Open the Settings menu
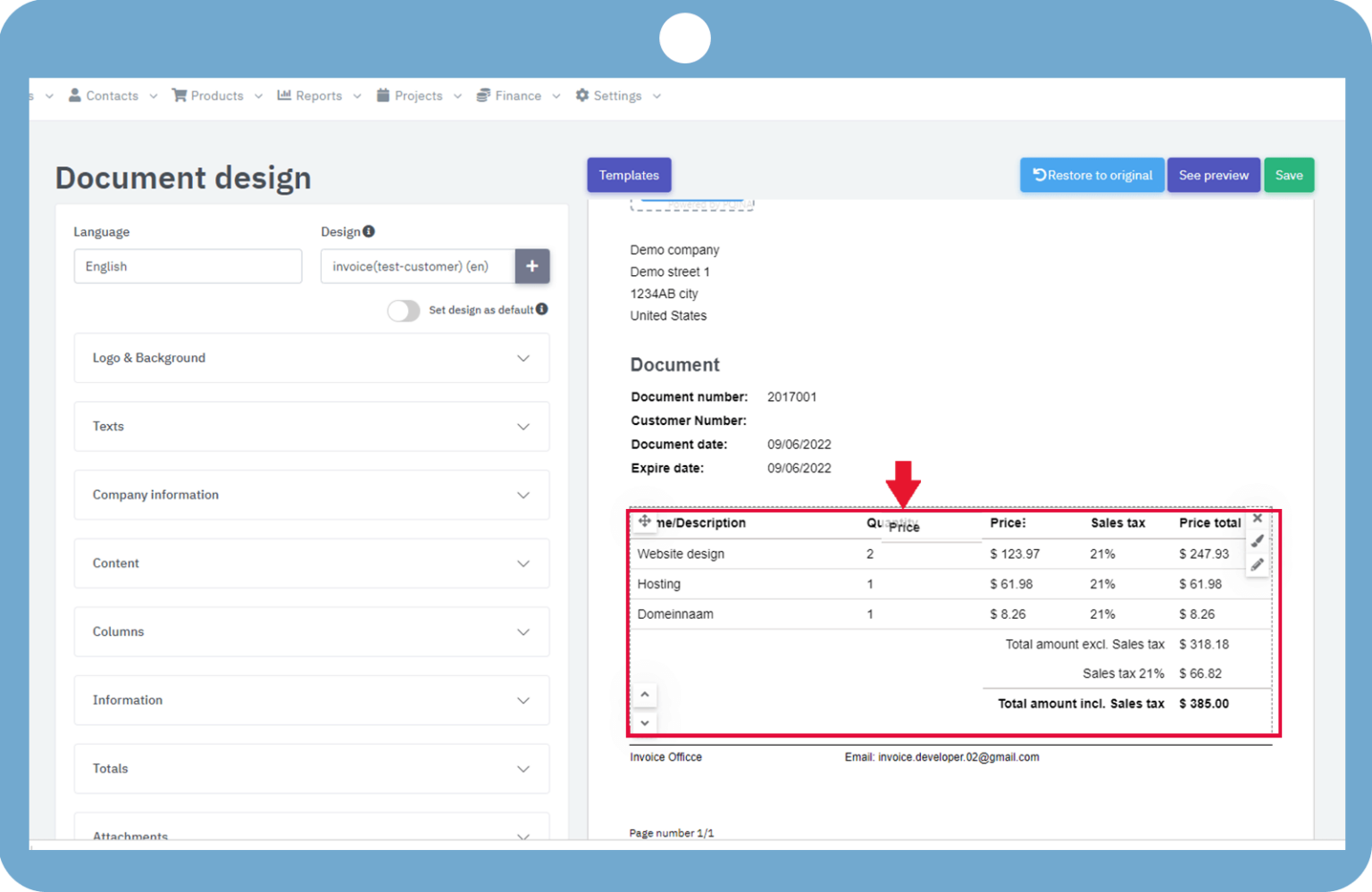This screenshot has width=1372, height=892. pyautogui.click(x=617, y=96)
